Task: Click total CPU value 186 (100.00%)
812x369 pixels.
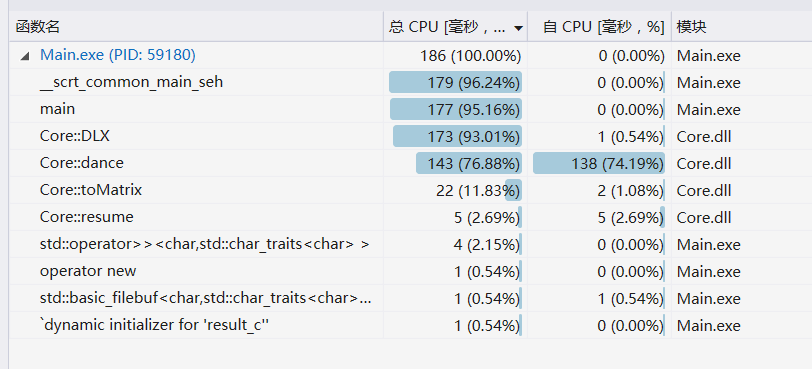Action: (x=470, y=56)
